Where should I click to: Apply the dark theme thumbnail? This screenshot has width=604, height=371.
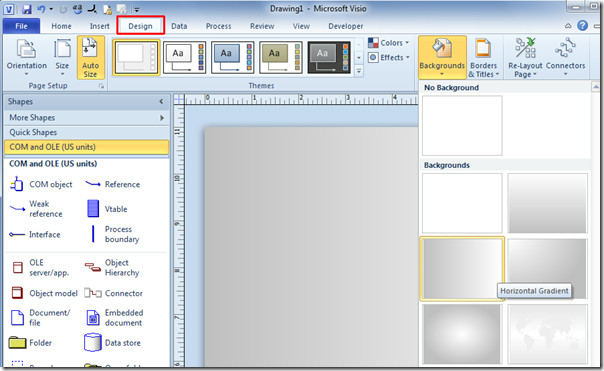coord(329,57)
